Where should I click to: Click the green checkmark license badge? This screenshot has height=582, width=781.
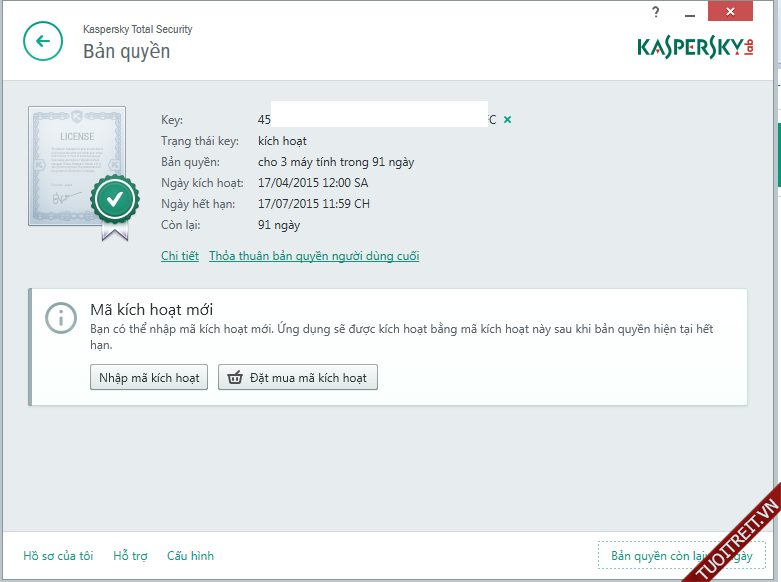tap(115, 200)
